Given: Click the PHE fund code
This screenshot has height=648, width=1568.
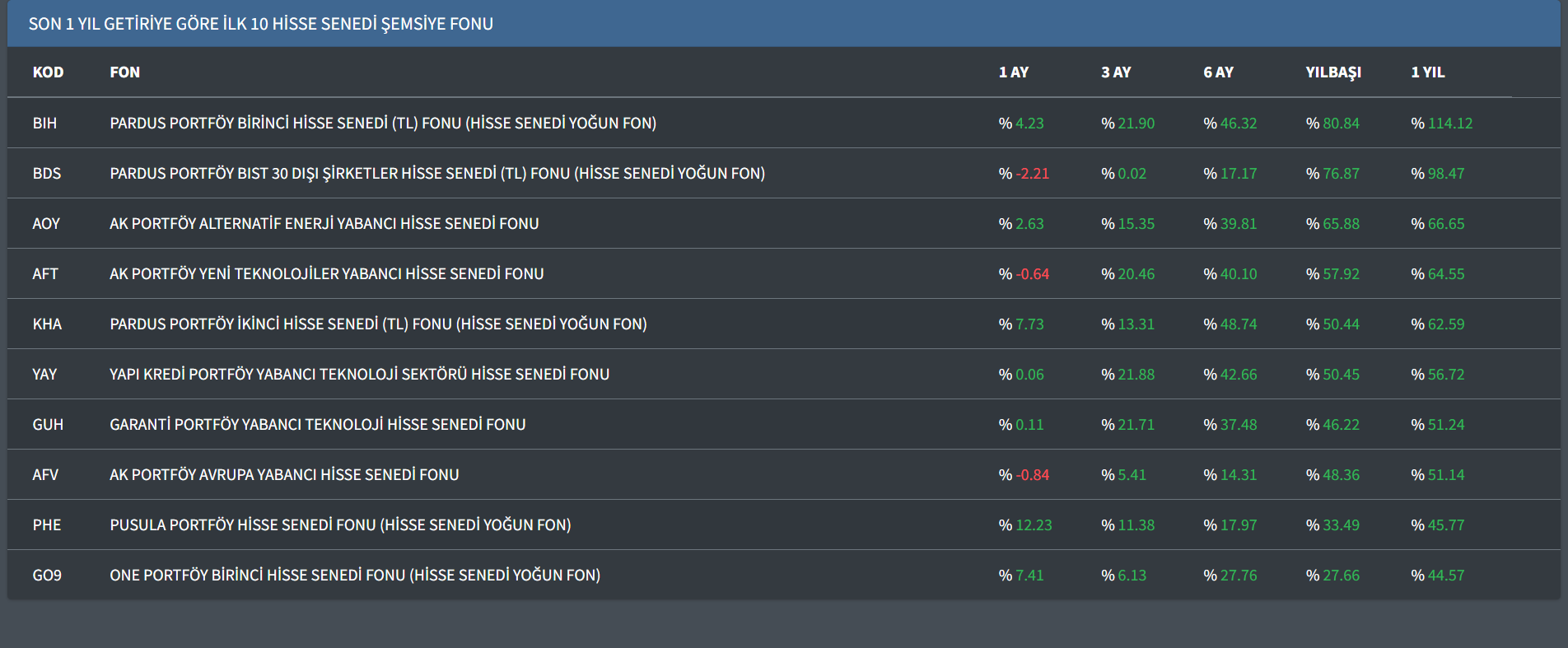Looking at the screenshot, I should pos(47,525).
